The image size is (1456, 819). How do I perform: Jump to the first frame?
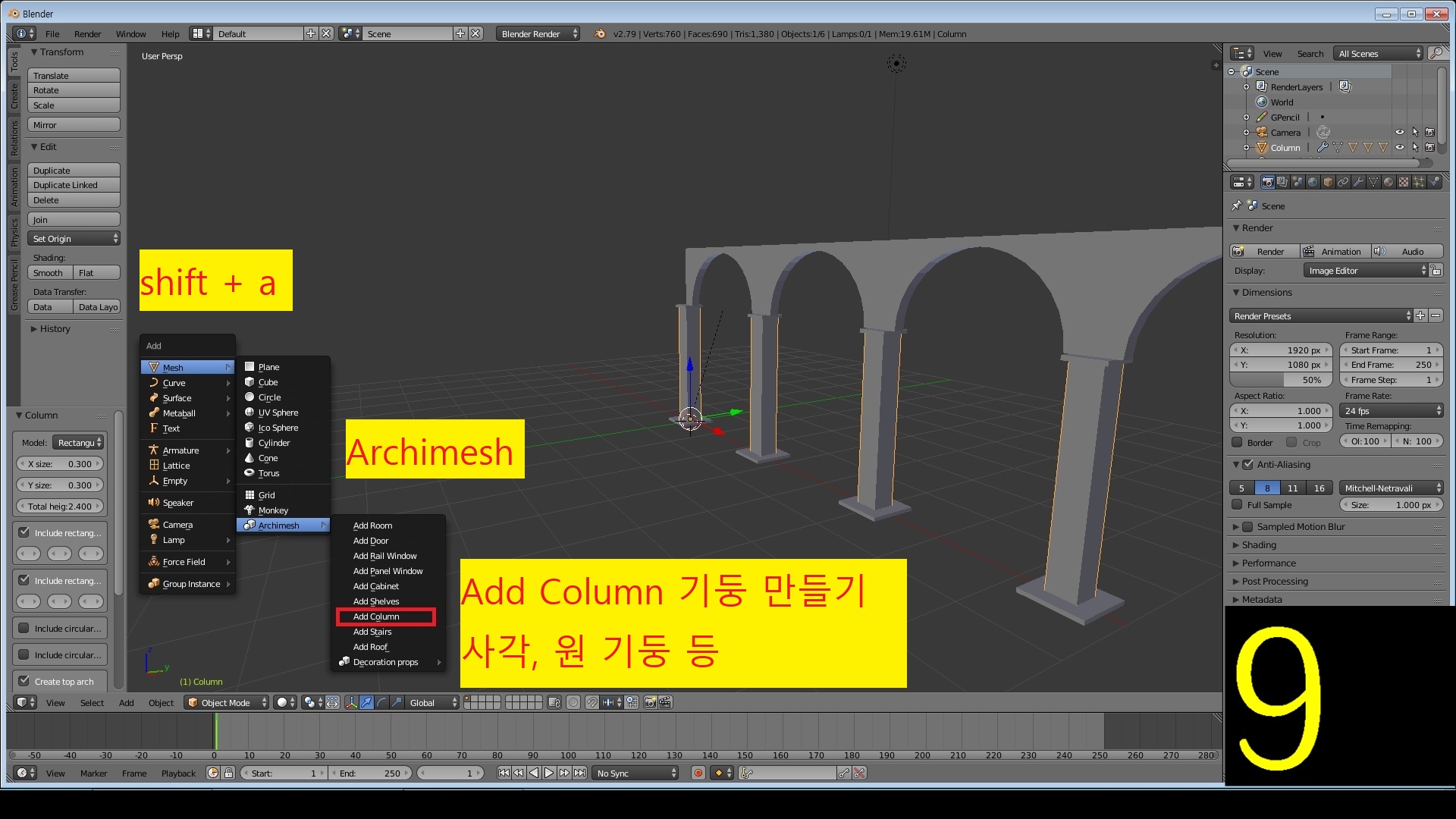pos(504,773)
